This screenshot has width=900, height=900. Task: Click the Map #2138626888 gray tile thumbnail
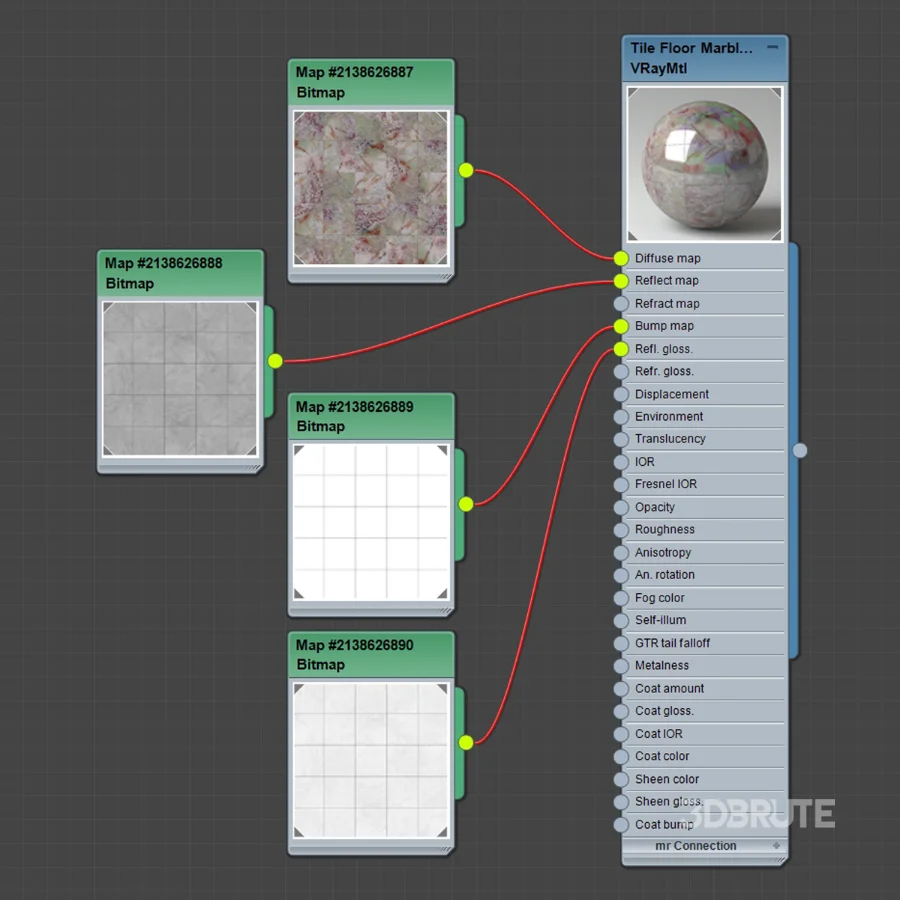click(x=180, y=379)
